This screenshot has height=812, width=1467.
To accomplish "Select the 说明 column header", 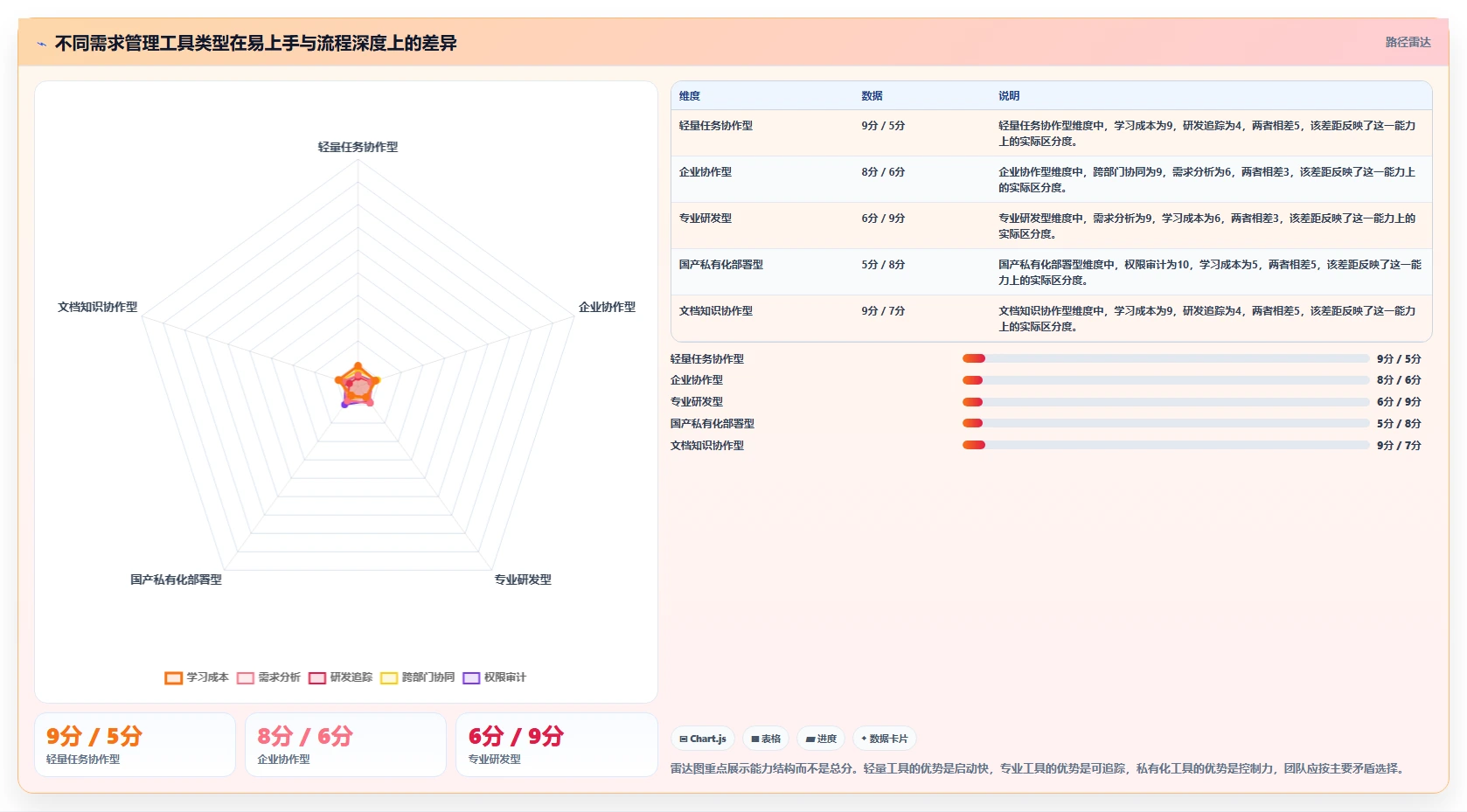I will tap(1009, 96).
